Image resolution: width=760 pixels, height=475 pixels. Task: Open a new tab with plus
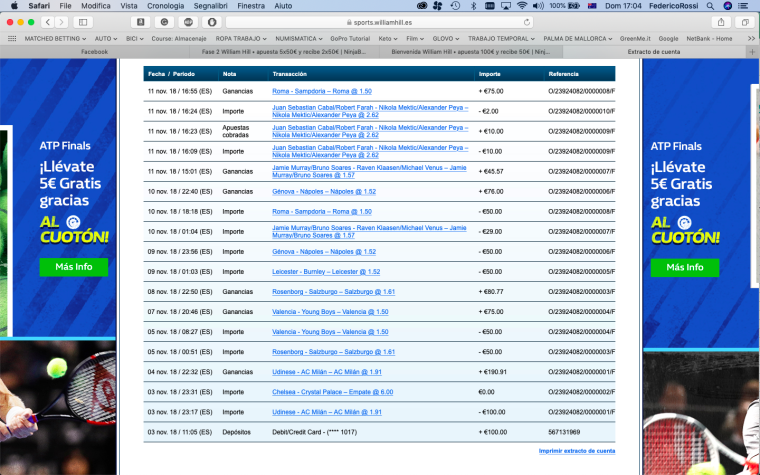(752, 52)
